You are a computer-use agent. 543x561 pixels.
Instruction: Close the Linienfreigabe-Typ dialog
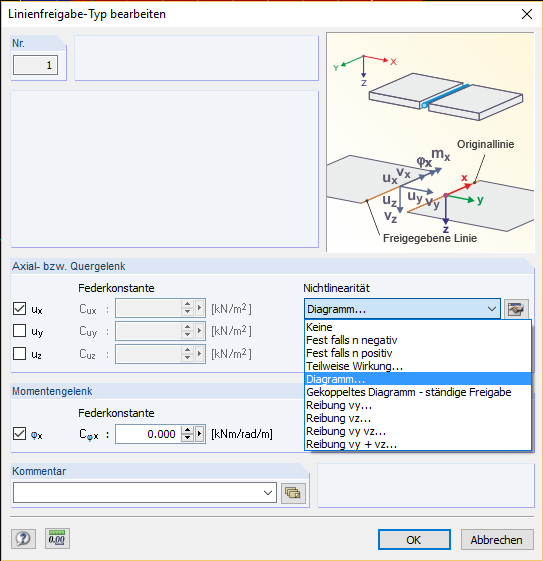(x=527, y=14)
